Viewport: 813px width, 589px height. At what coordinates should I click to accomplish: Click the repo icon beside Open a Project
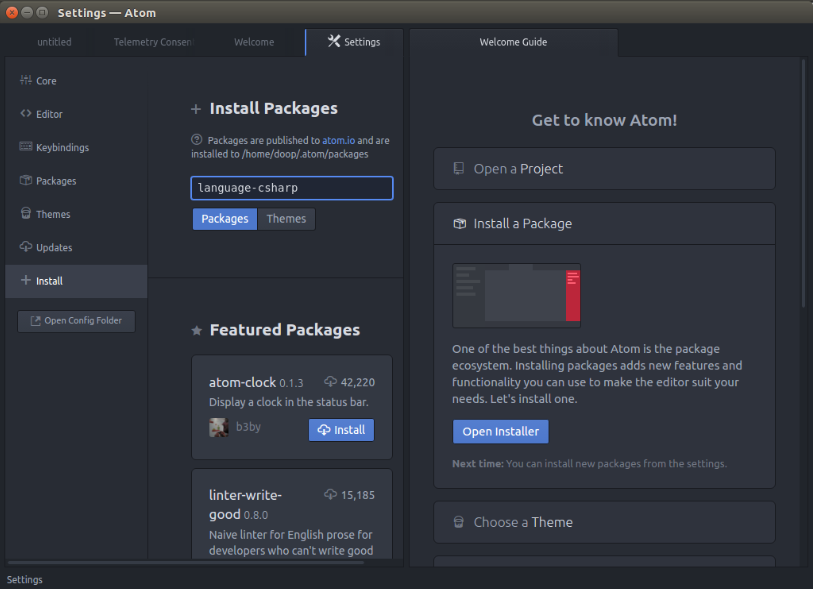(x=459, y=169)
